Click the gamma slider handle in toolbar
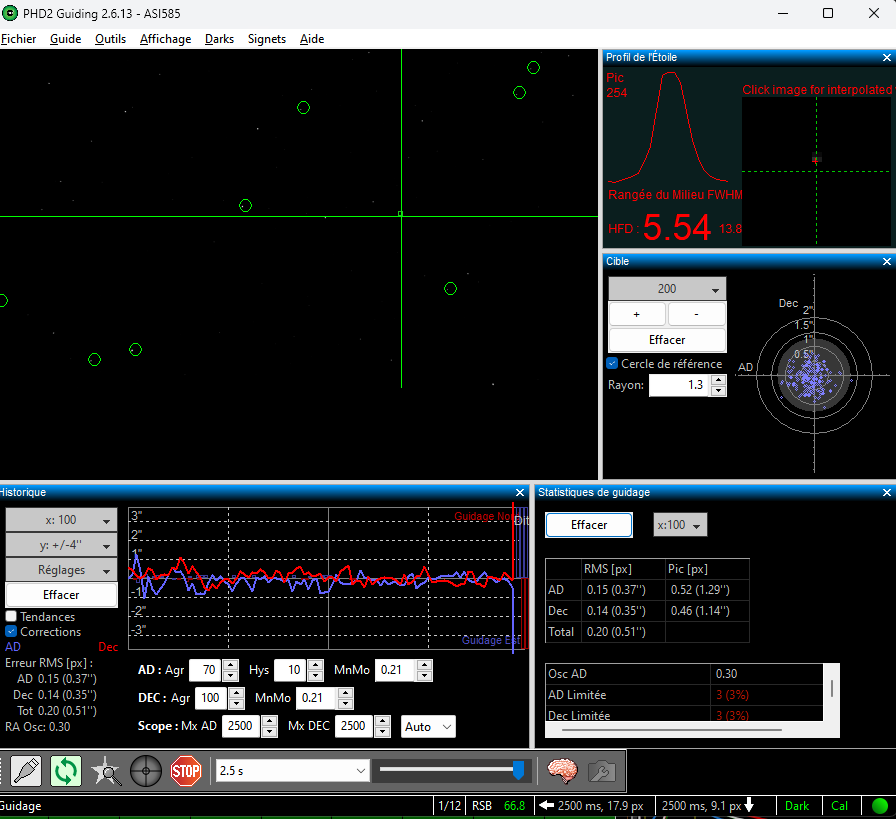The width and height of the screenshot is (896, 819). tap(518, 770)
